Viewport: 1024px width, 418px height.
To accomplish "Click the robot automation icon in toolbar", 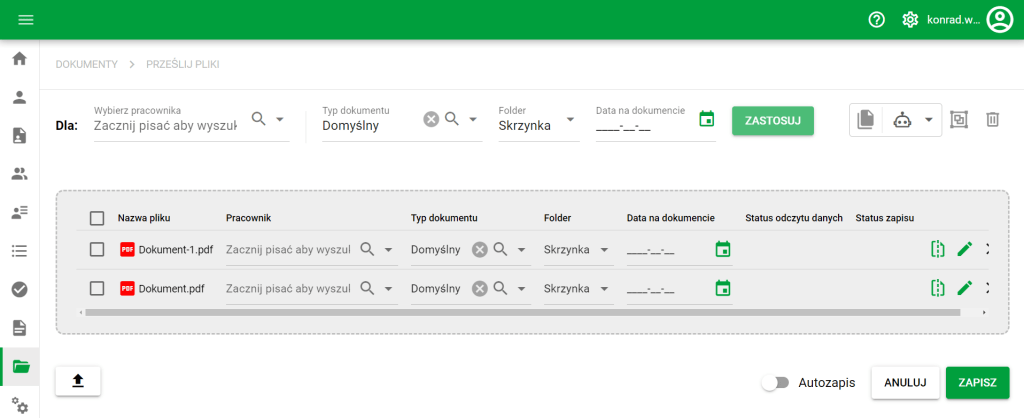I will (902, 120).
